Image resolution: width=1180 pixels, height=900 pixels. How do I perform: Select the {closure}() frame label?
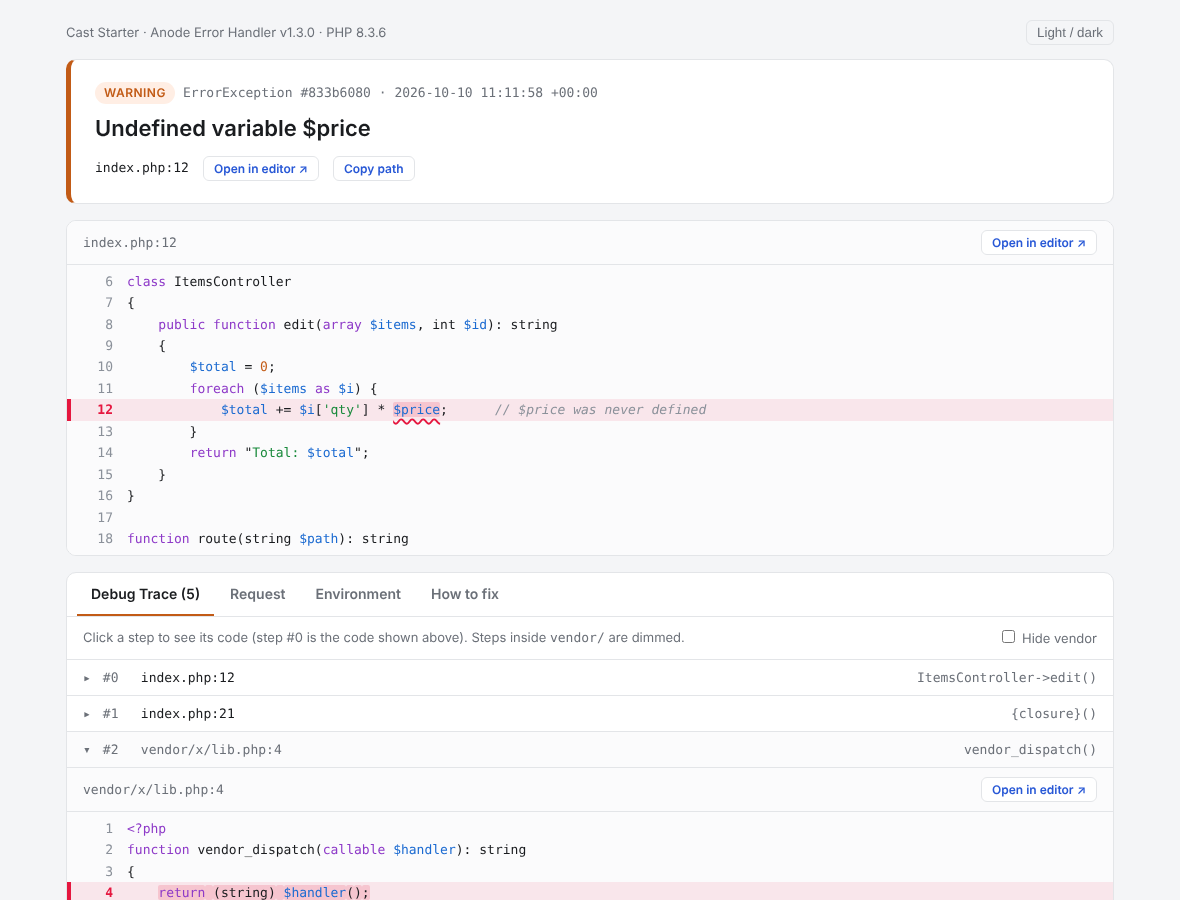pos(1054,713)
